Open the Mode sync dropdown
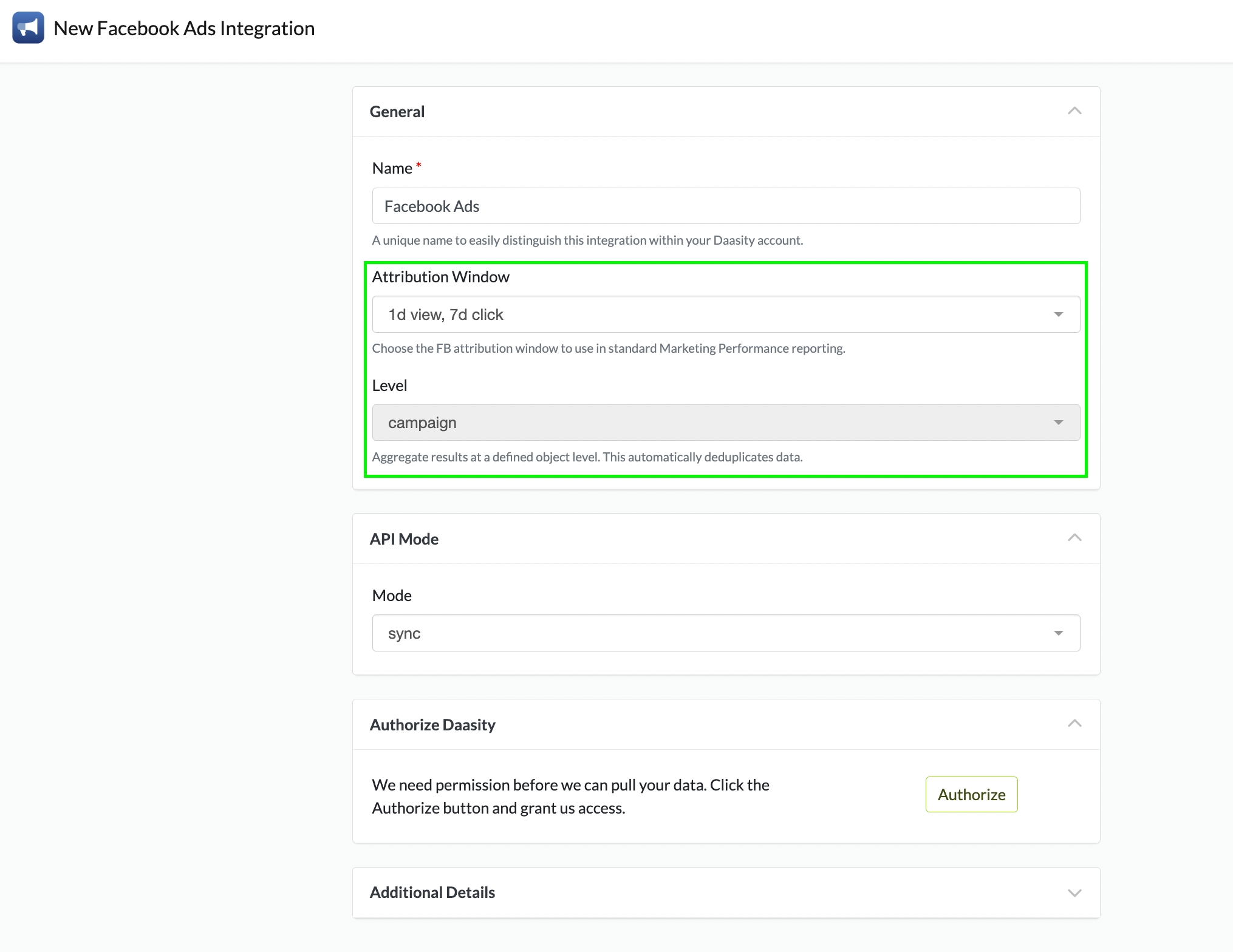 point(725,633)
